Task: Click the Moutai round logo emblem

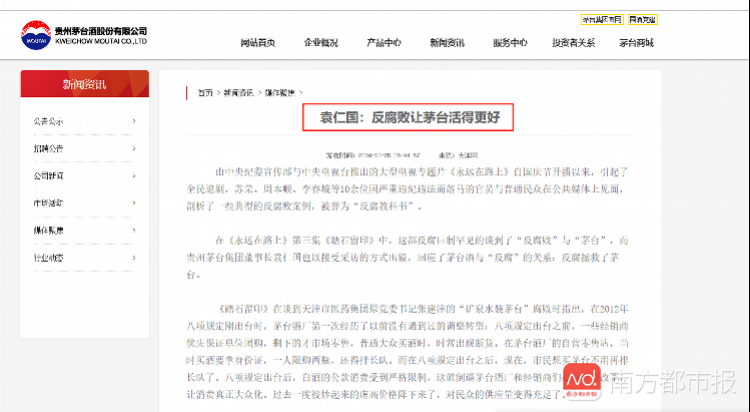Action: (36, 35)
